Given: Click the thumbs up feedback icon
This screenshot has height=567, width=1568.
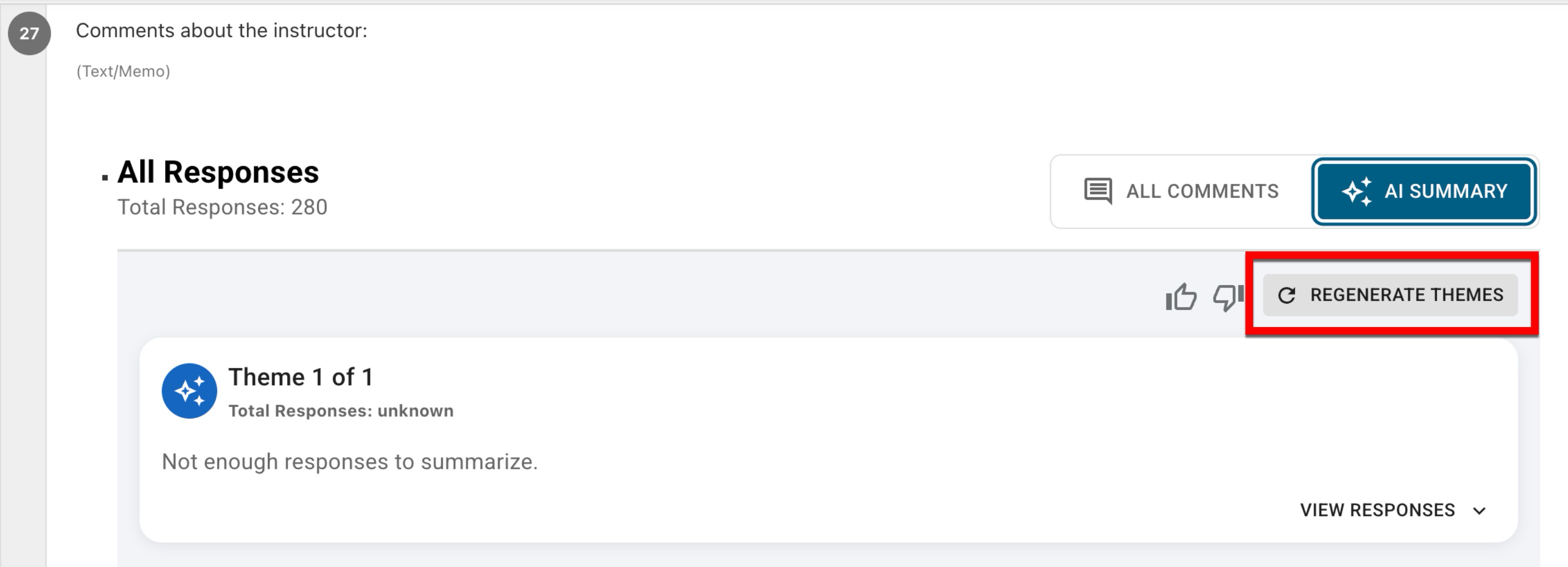Looking at the screenshot, I should coord(1181,297).
